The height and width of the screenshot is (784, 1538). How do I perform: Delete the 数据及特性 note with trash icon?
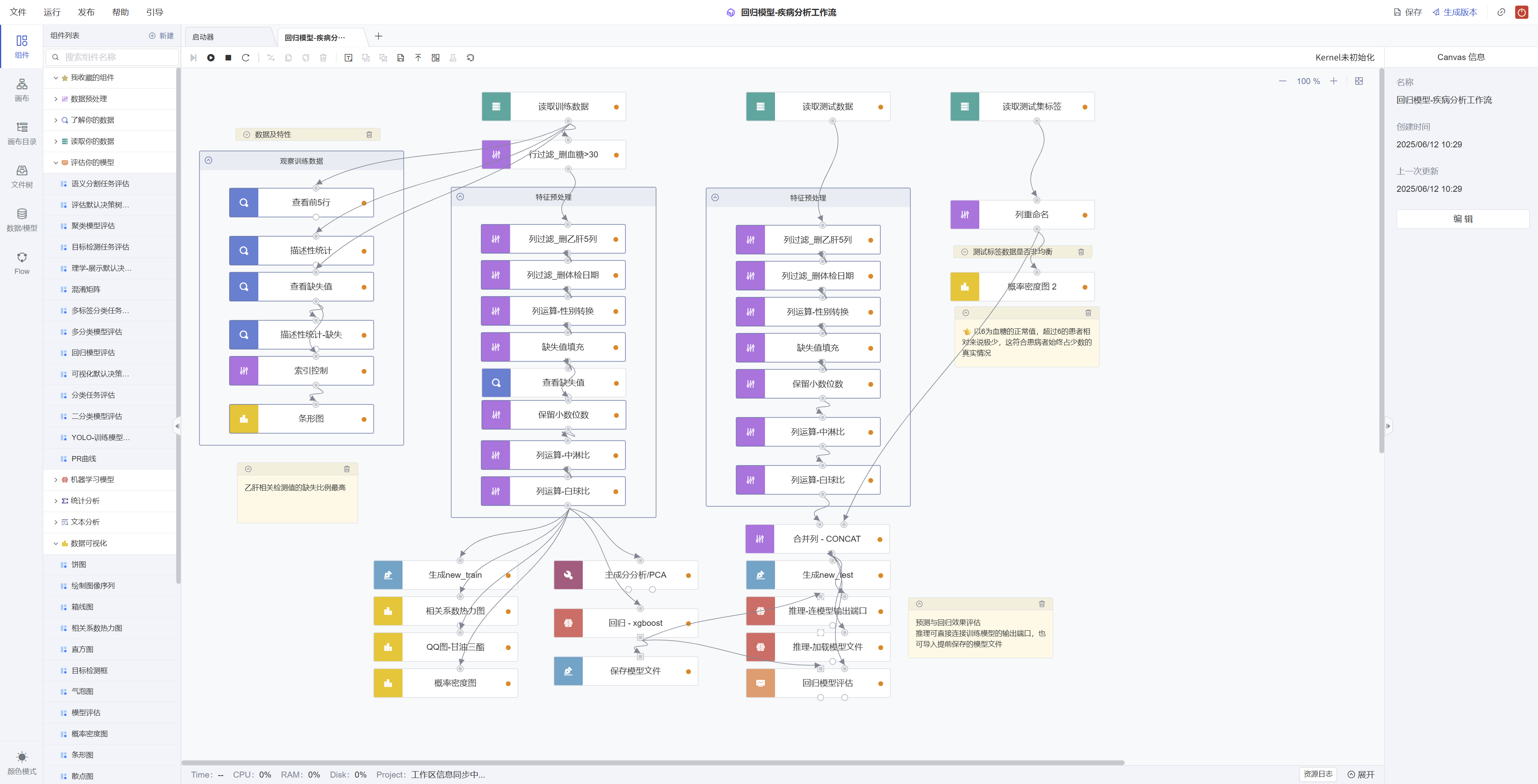(x=369, y=135)
